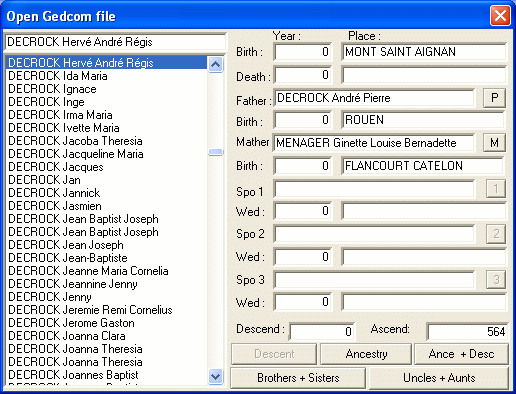
Task: Select DECROCK Joanna Clara
Action: click(x=107, y=336)
